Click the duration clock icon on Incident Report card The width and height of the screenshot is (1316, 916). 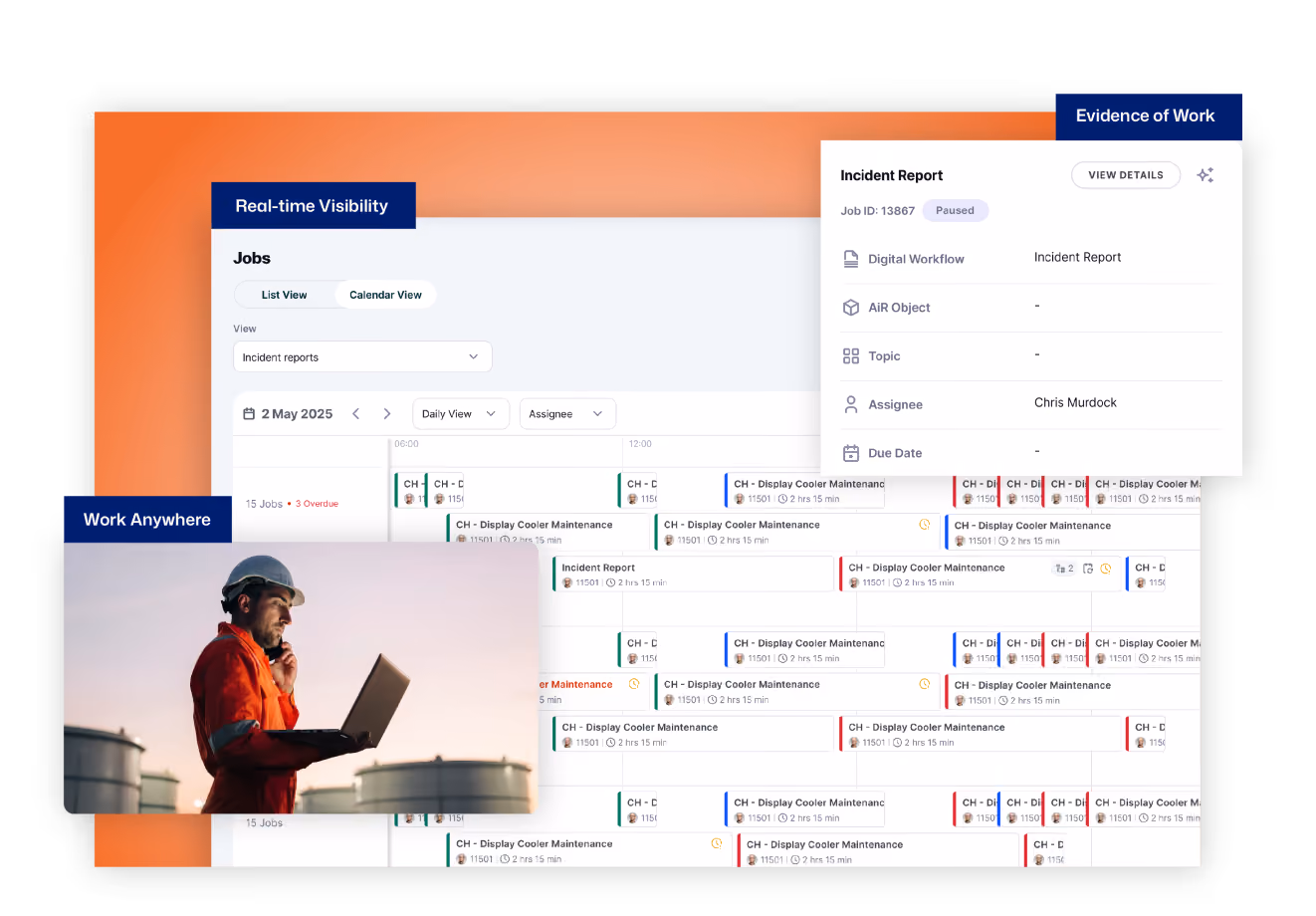(x=611, y=583)
